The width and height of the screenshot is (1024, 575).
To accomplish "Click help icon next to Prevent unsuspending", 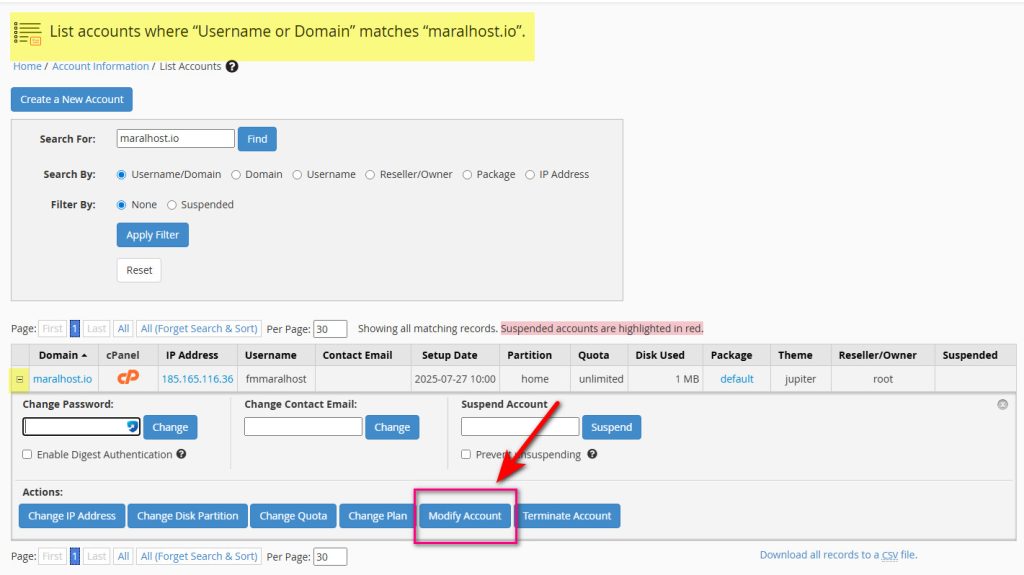I will coord(592,454).
